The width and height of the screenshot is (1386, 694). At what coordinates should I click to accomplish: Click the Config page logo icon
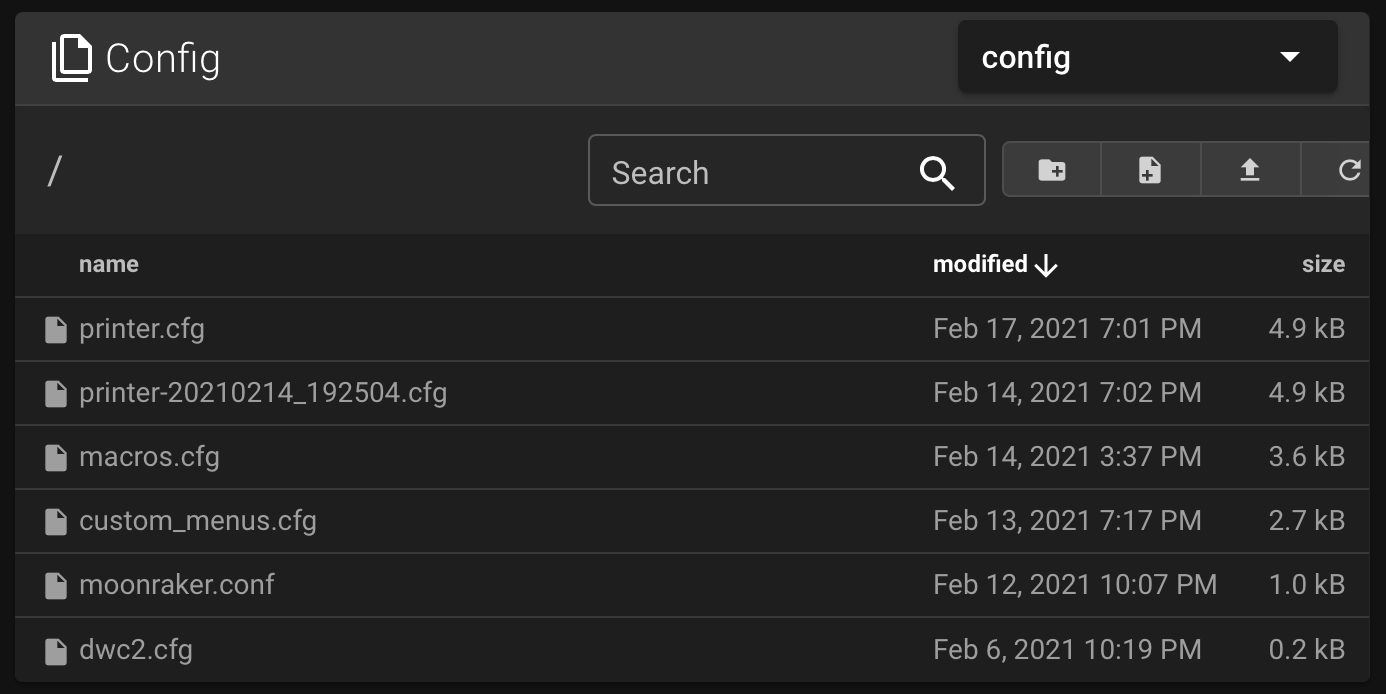(70, 57)
